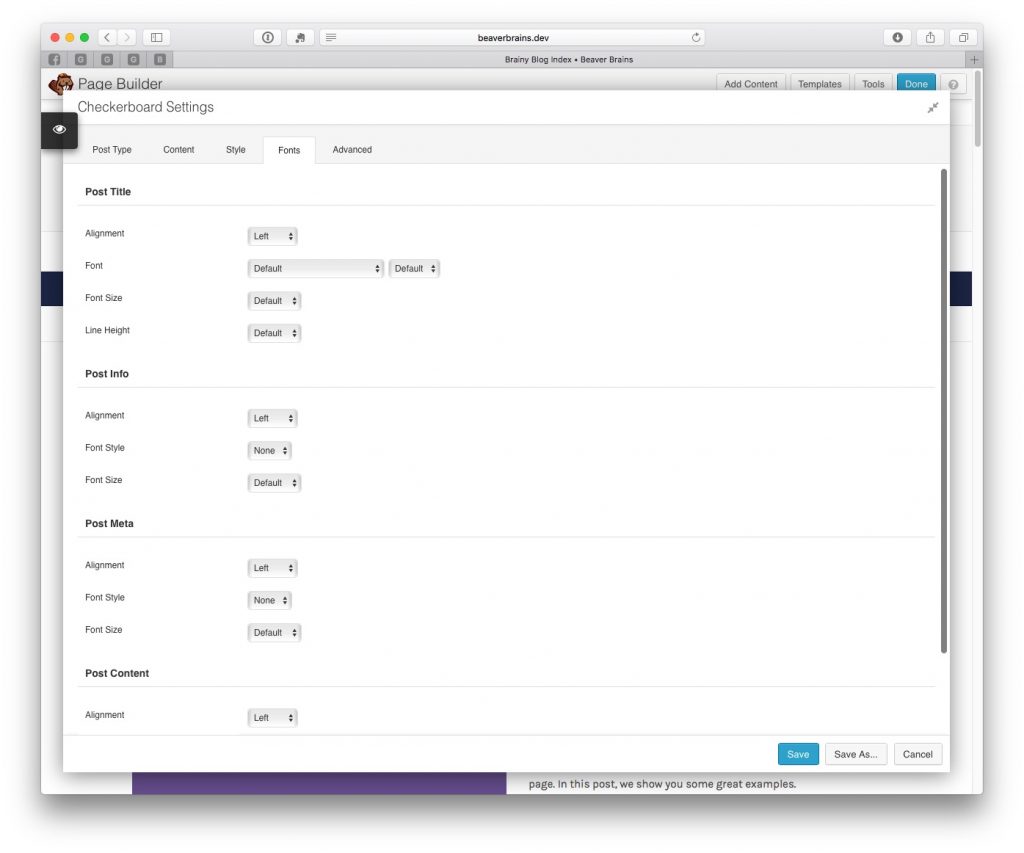The height and width of the screenshot is (853, 1024).
Task: Switch to the Style tab
Action: click(236, 150)
